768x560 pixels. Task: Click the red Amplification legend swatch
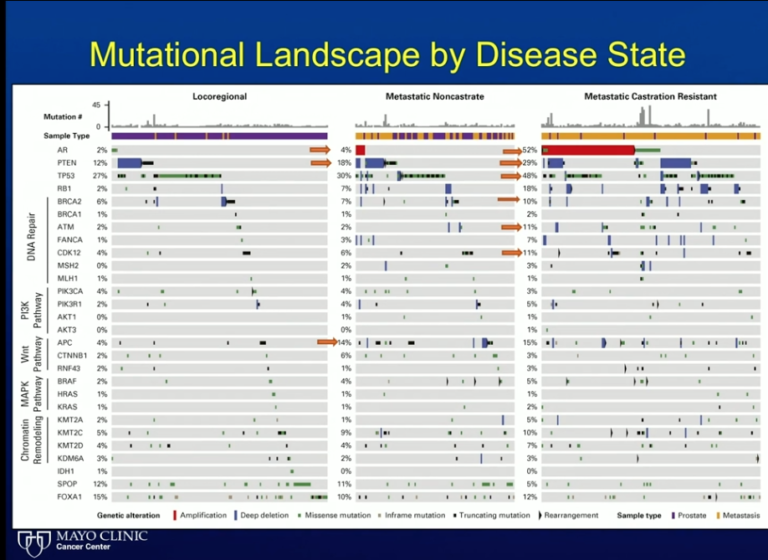[x=176, y=515]
